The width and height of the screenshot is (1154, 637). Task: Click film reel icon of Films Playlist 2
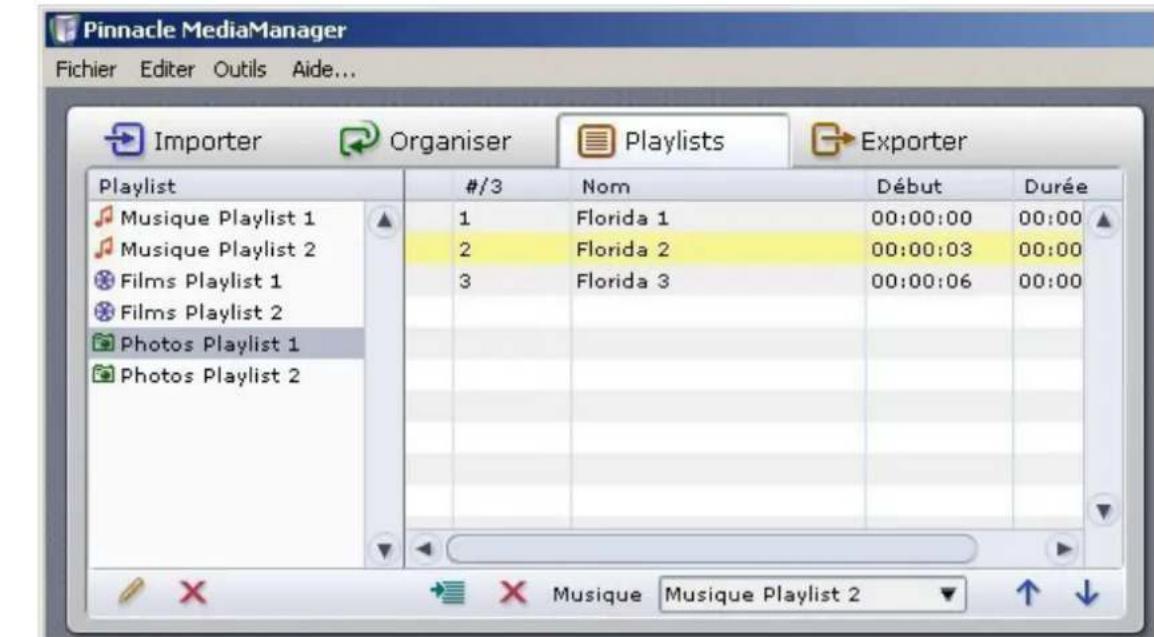105,312
